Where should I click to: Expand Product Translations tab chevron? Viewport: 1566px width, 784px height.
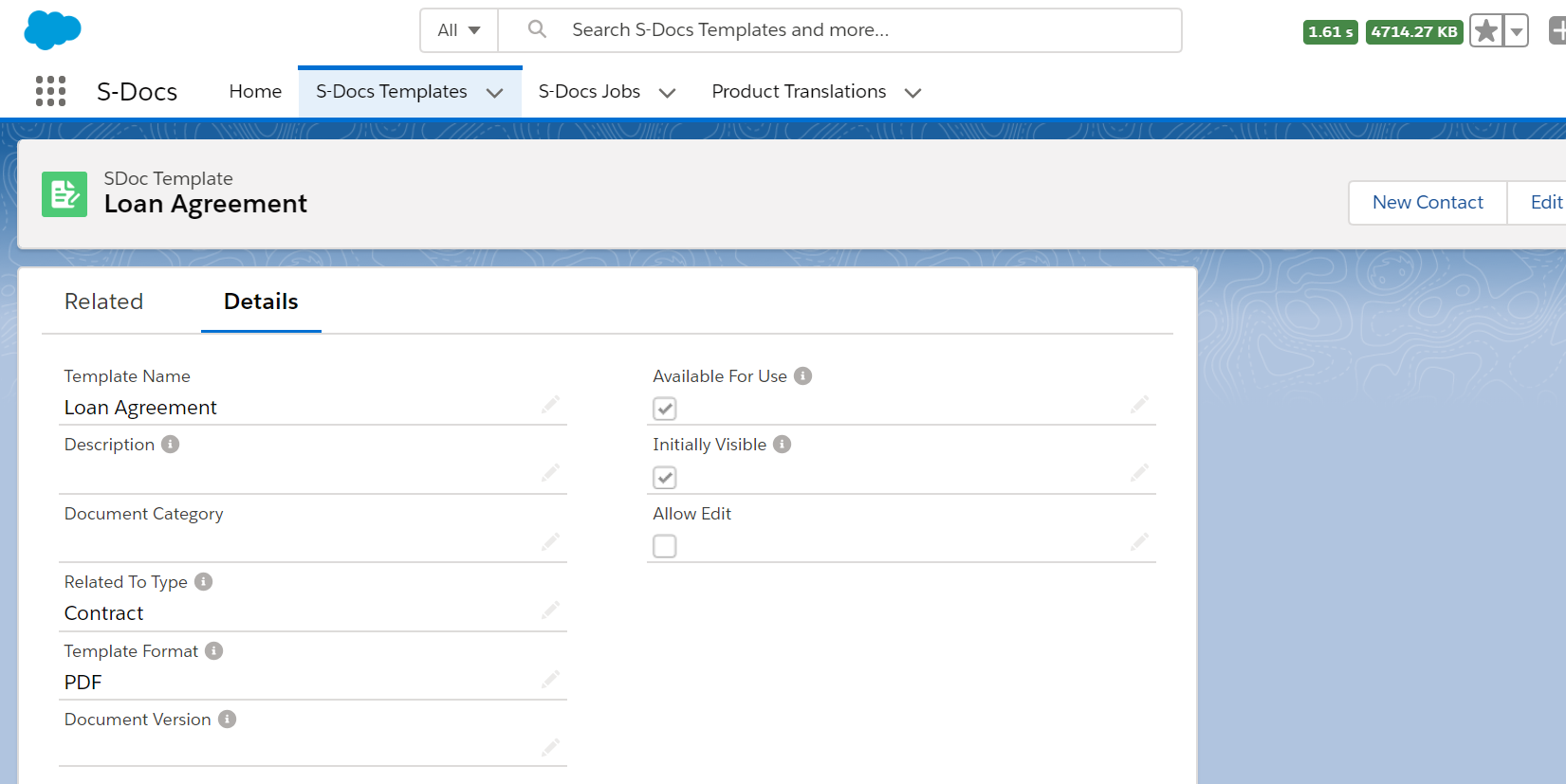912,93
